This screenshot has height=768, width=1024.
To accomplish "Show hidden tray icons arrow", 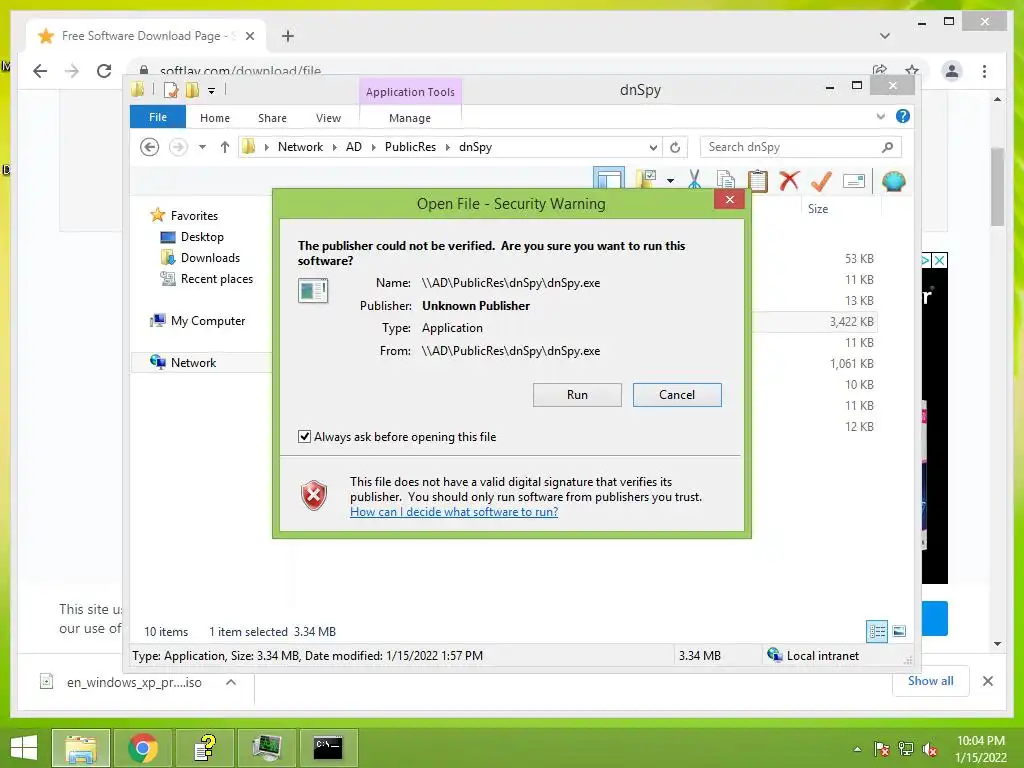I will pos(857,749).
